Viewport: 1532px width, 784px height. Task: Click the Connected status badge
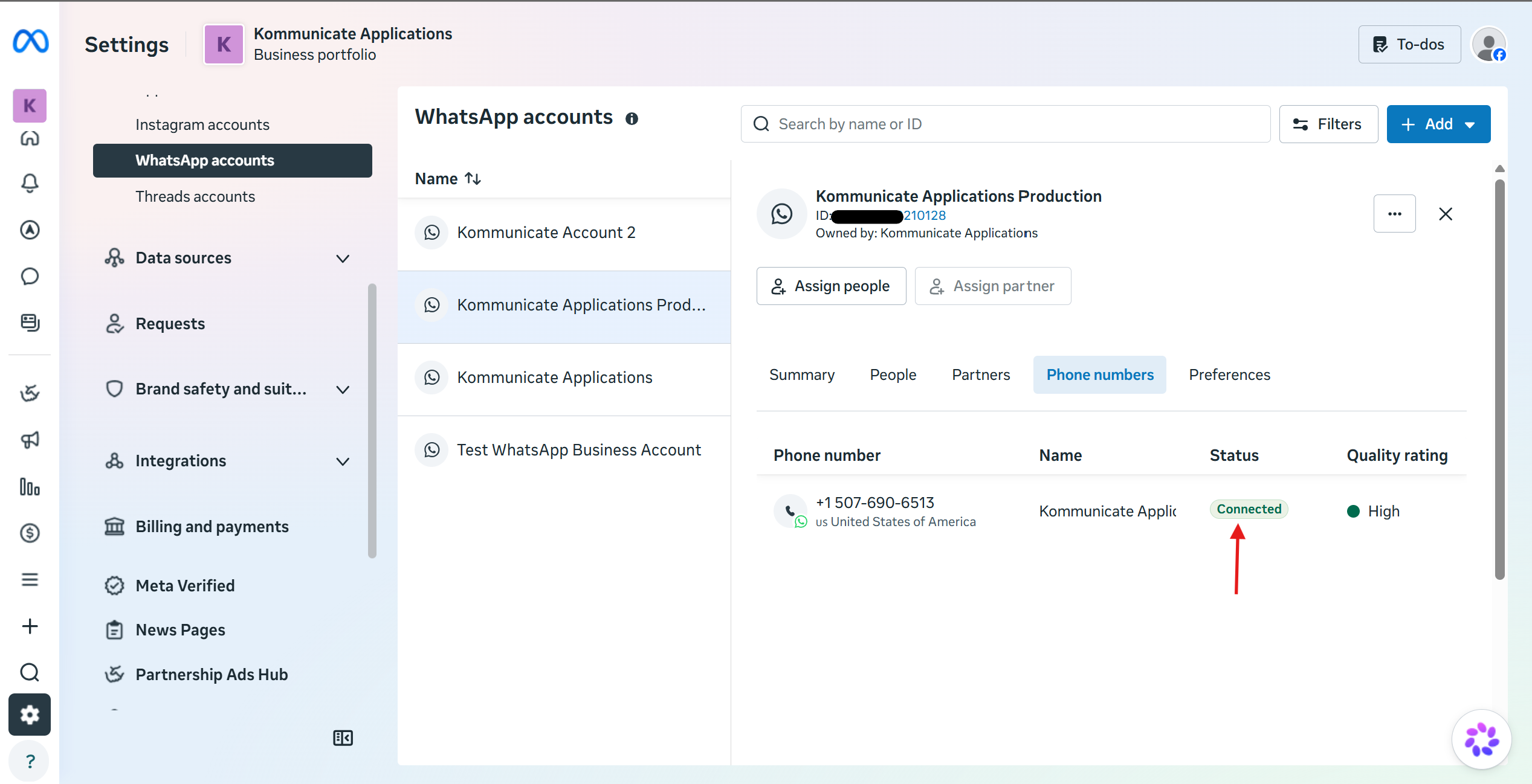tap(1249, 509)
